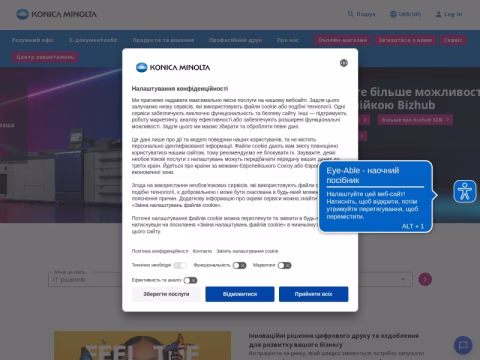The width and height of the screenshot is (480, 360).
Task: Click the Сервіс button
Action: [453, 40]
